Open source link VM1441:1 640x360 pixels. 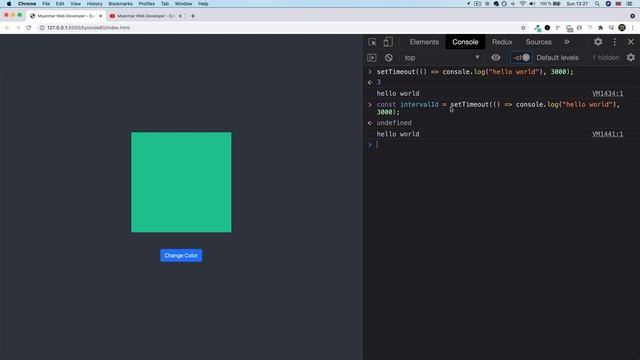tap(607, 134)
